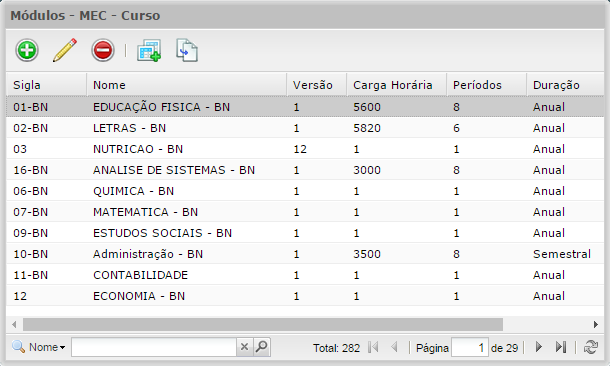Image resolution: width=610 pixels, height=366 pixels.
Task: Click Duração value Semestral
Action: pos(562,254)
